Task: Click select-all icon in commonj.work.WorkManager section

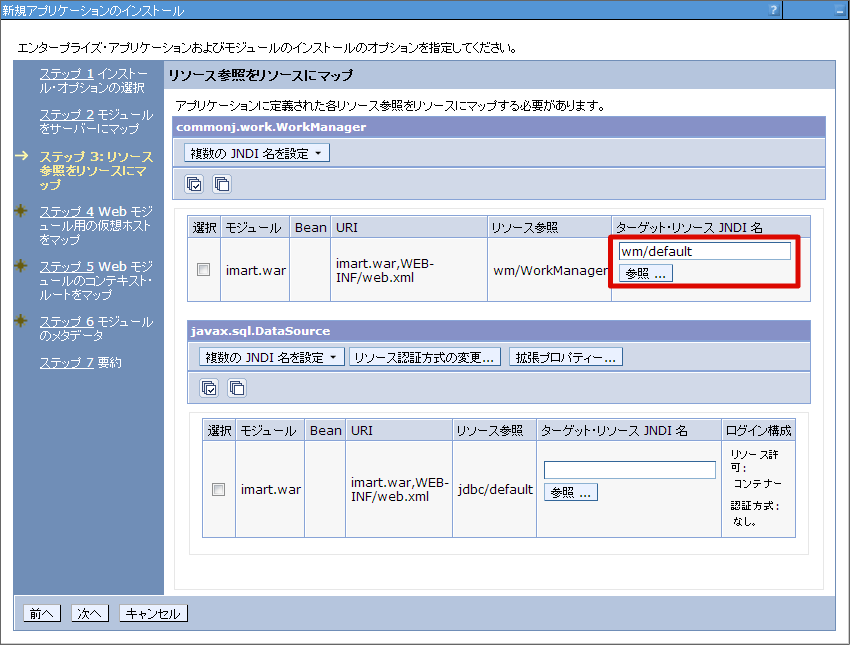Action: coord(194,184)
